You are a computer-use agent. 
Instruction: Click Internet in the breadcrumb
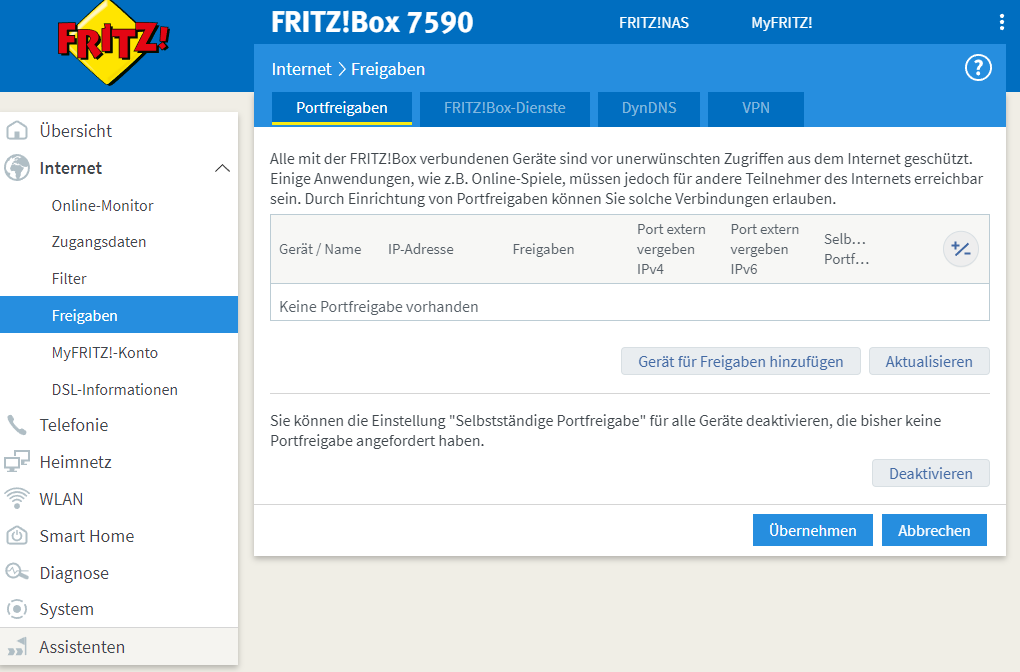coord(301,69)
